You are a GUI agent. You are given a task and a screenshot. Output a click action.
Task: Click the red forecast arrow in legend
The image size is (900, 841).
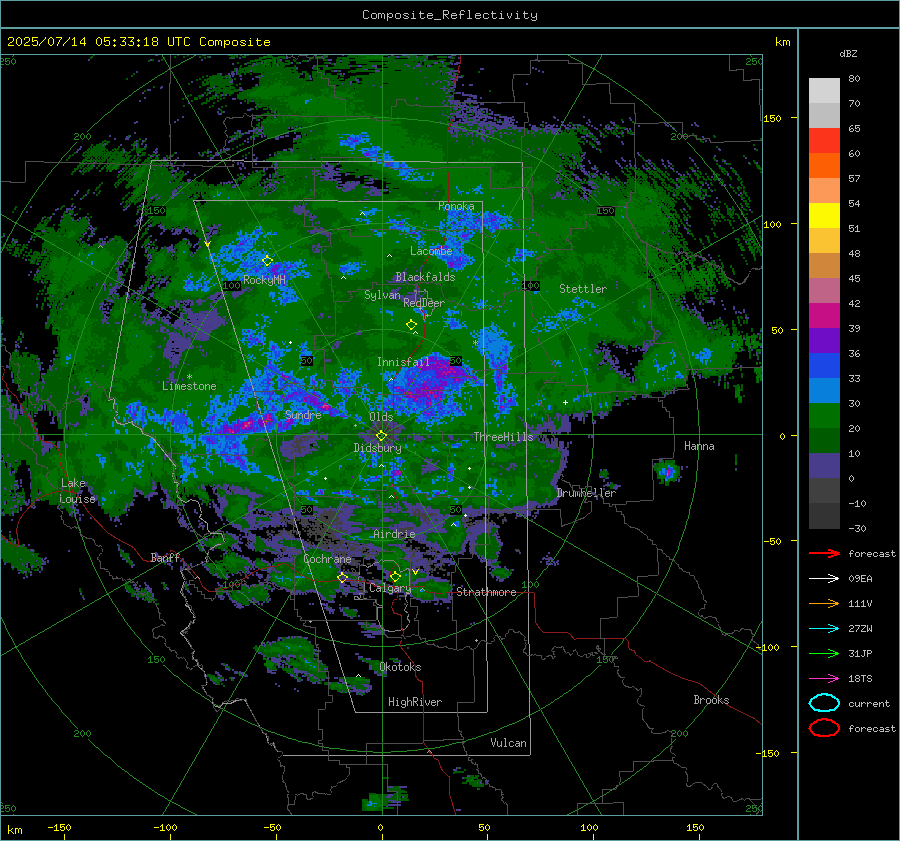[x=824, y=553]
